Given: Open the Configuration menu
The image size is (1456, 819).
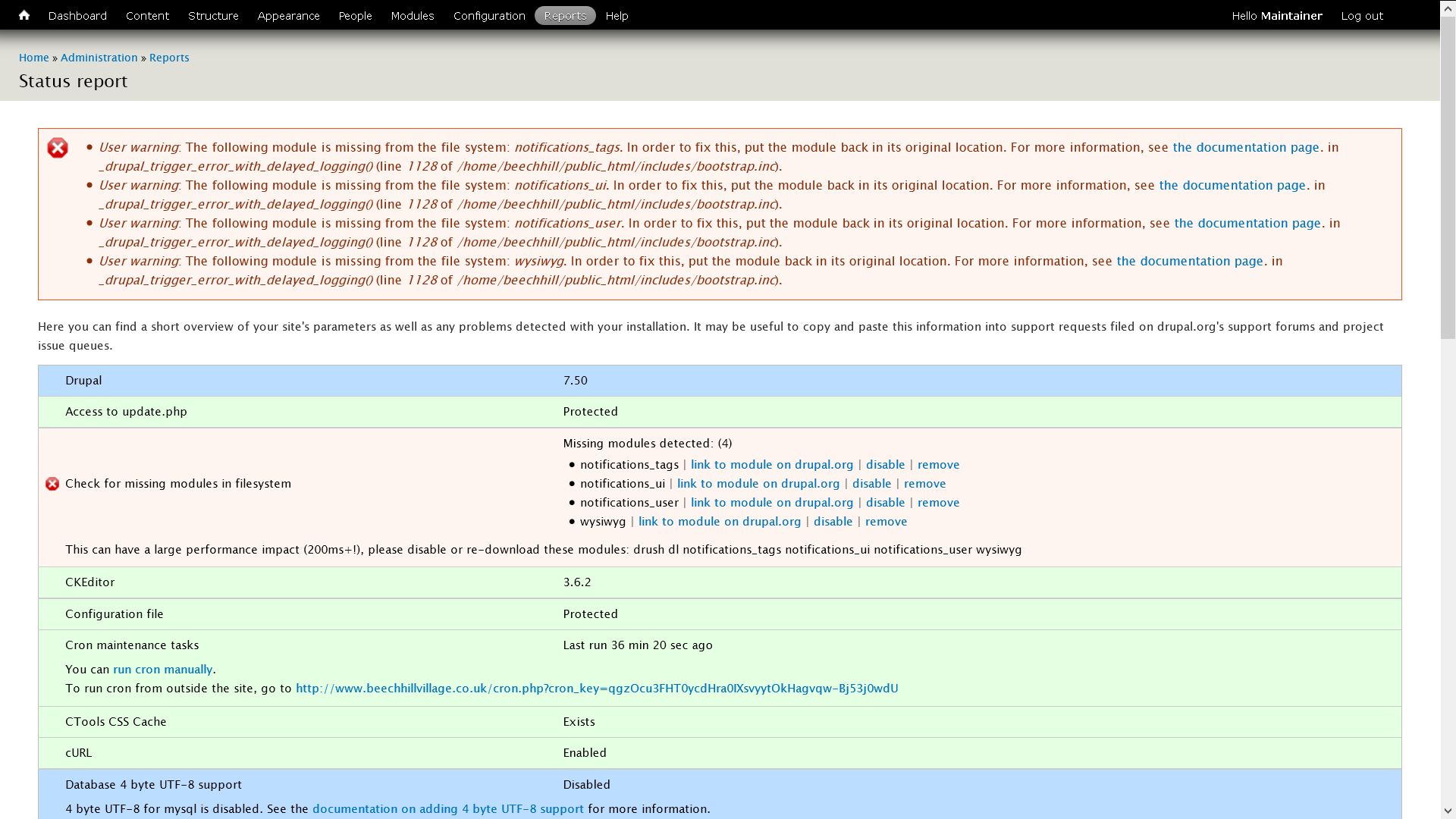Looking at the screenshot, I should click(488, 15).
